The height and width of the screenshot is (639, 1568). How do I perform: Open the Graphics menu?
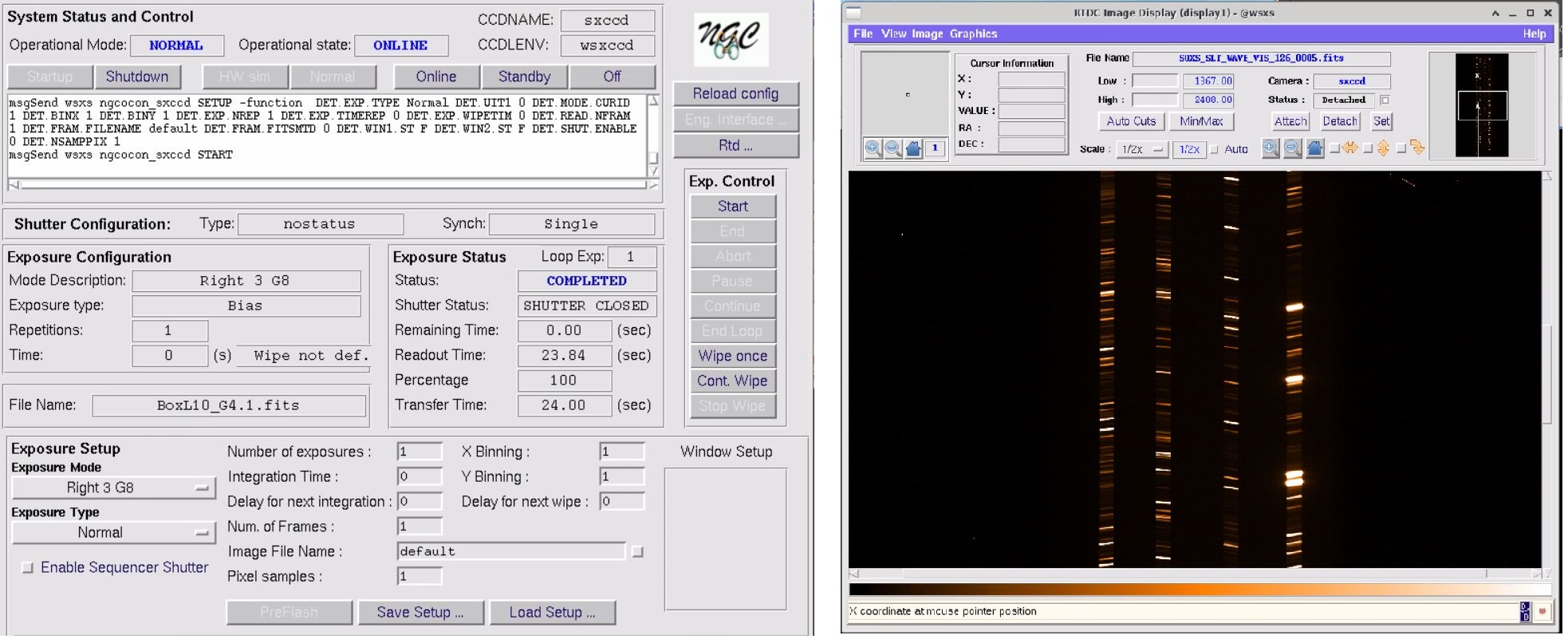tap(973, 34)
